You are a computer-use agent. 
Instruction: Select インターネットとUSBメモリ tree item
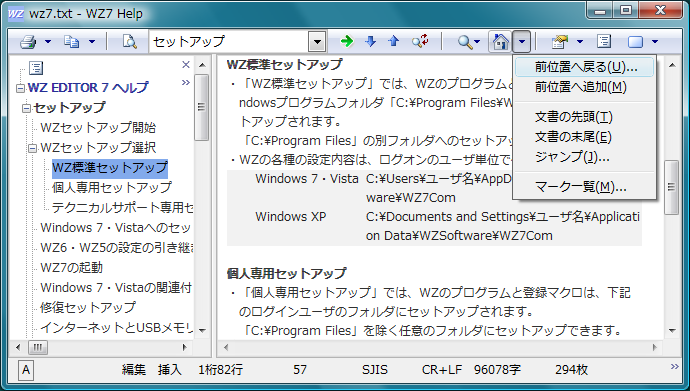[117, 328]
